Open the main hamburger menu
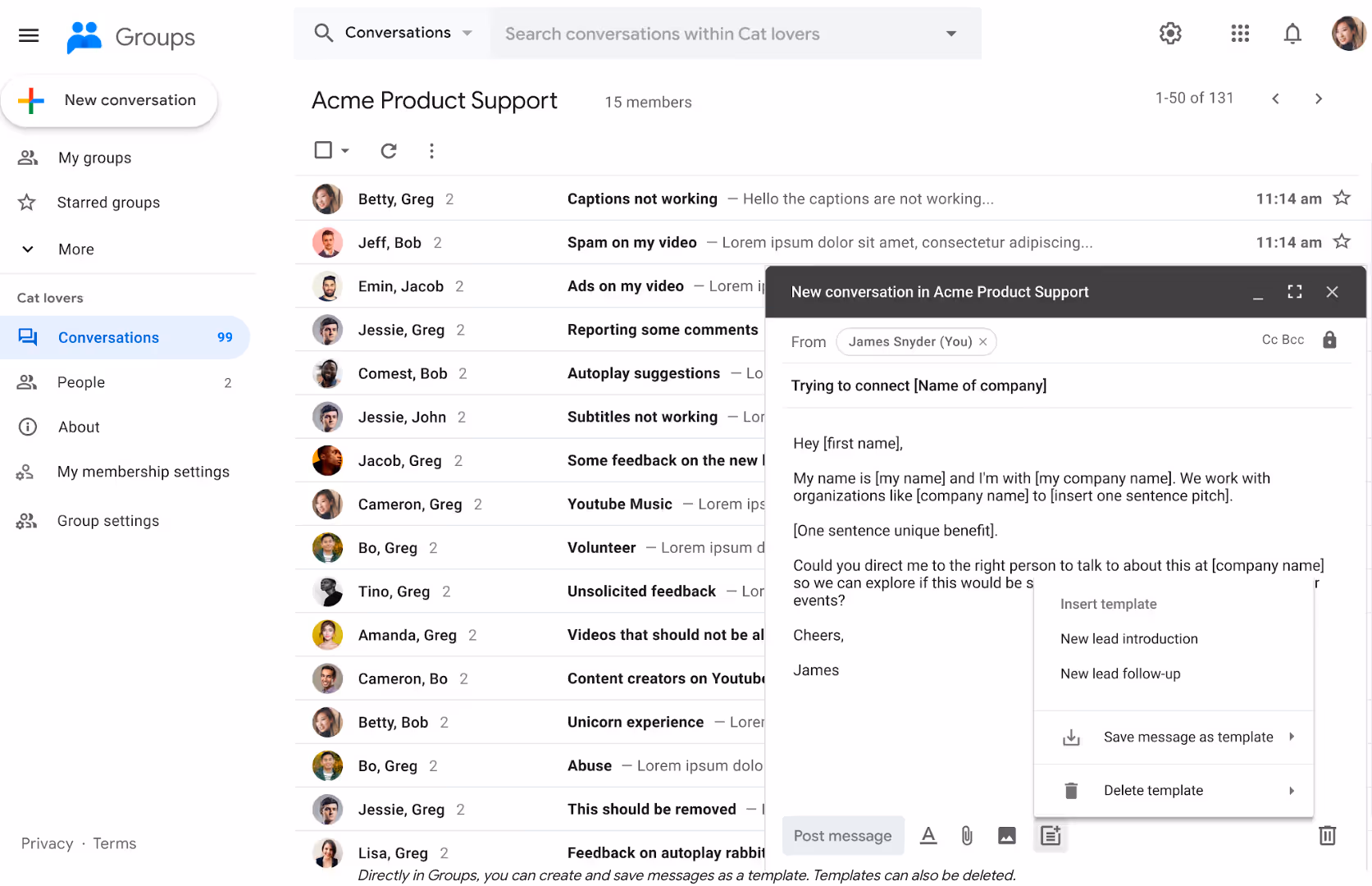The width and height of the screenshot is (1372, 886). coord(29,35)
